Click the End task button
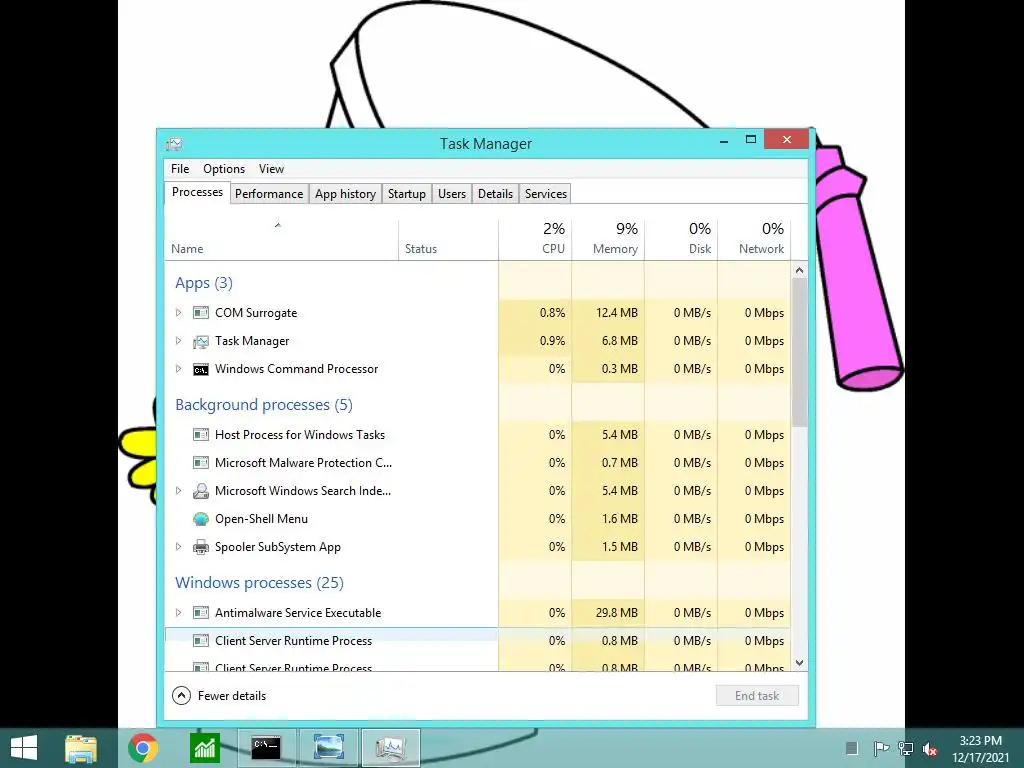 (757, 696)
